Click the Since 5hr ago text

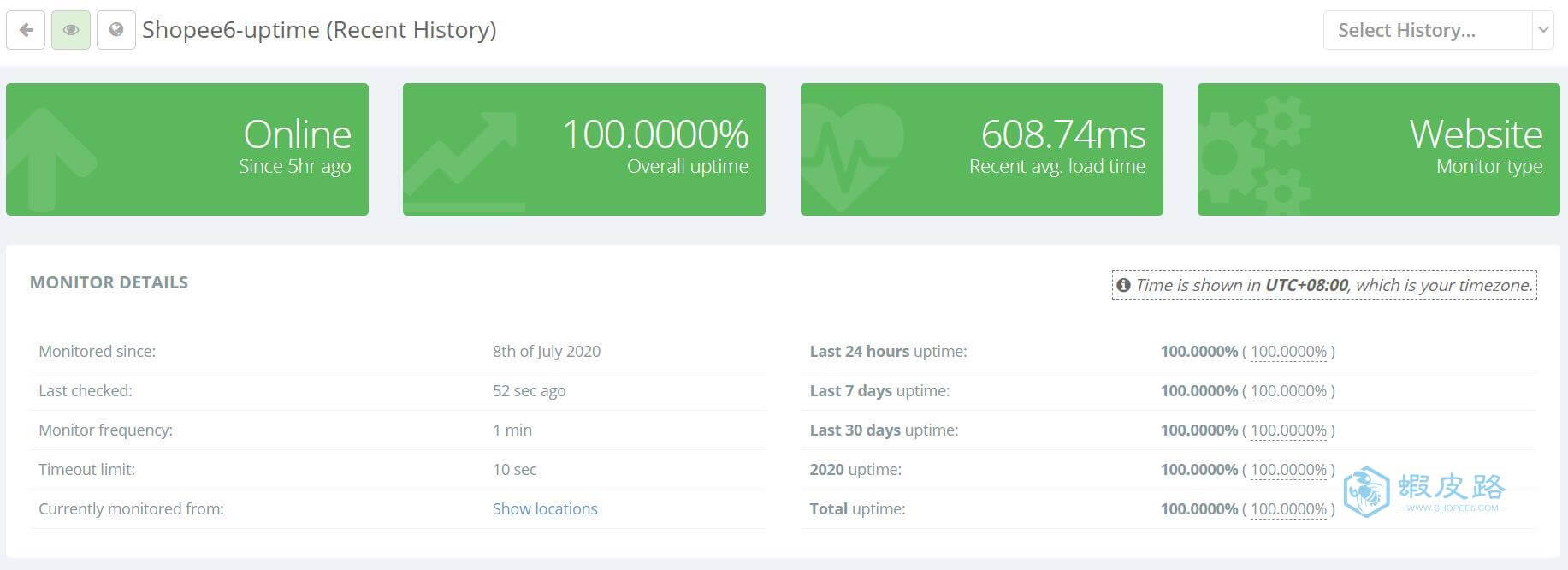(x=294, y=166)
